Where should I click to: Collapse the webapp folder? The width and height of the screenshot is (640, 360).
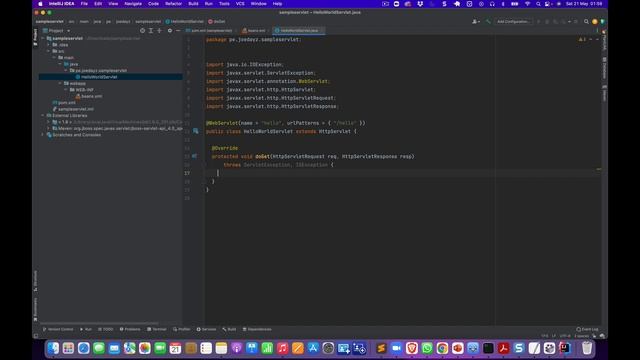point(60,83)
